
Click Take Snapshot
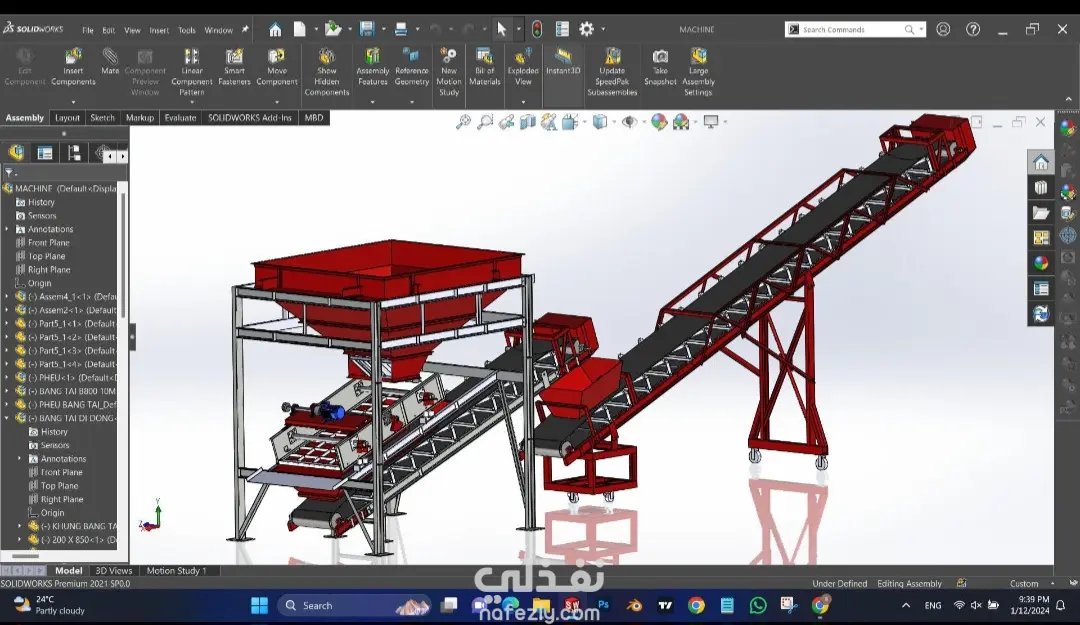(x=660, y=67)
